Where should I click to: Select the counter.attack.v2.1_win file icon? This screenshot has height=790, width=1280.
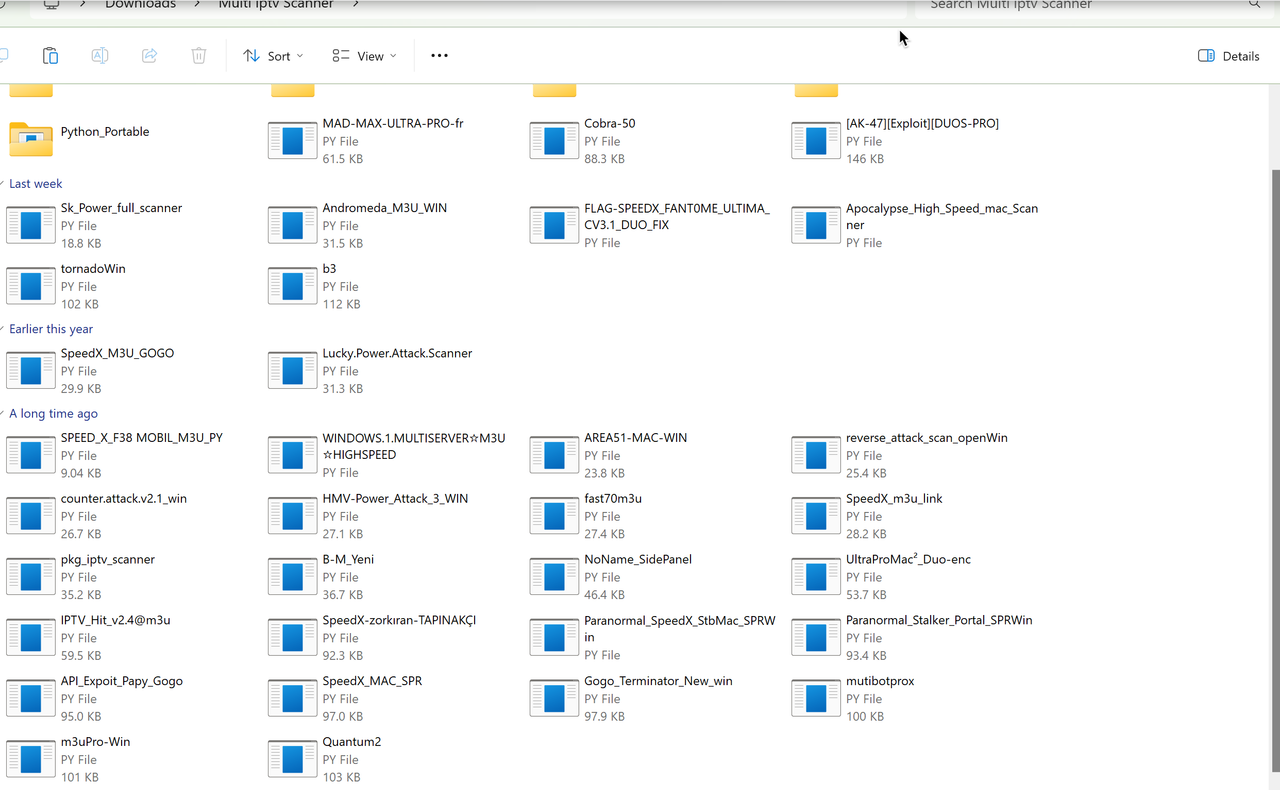coord(31,516)
